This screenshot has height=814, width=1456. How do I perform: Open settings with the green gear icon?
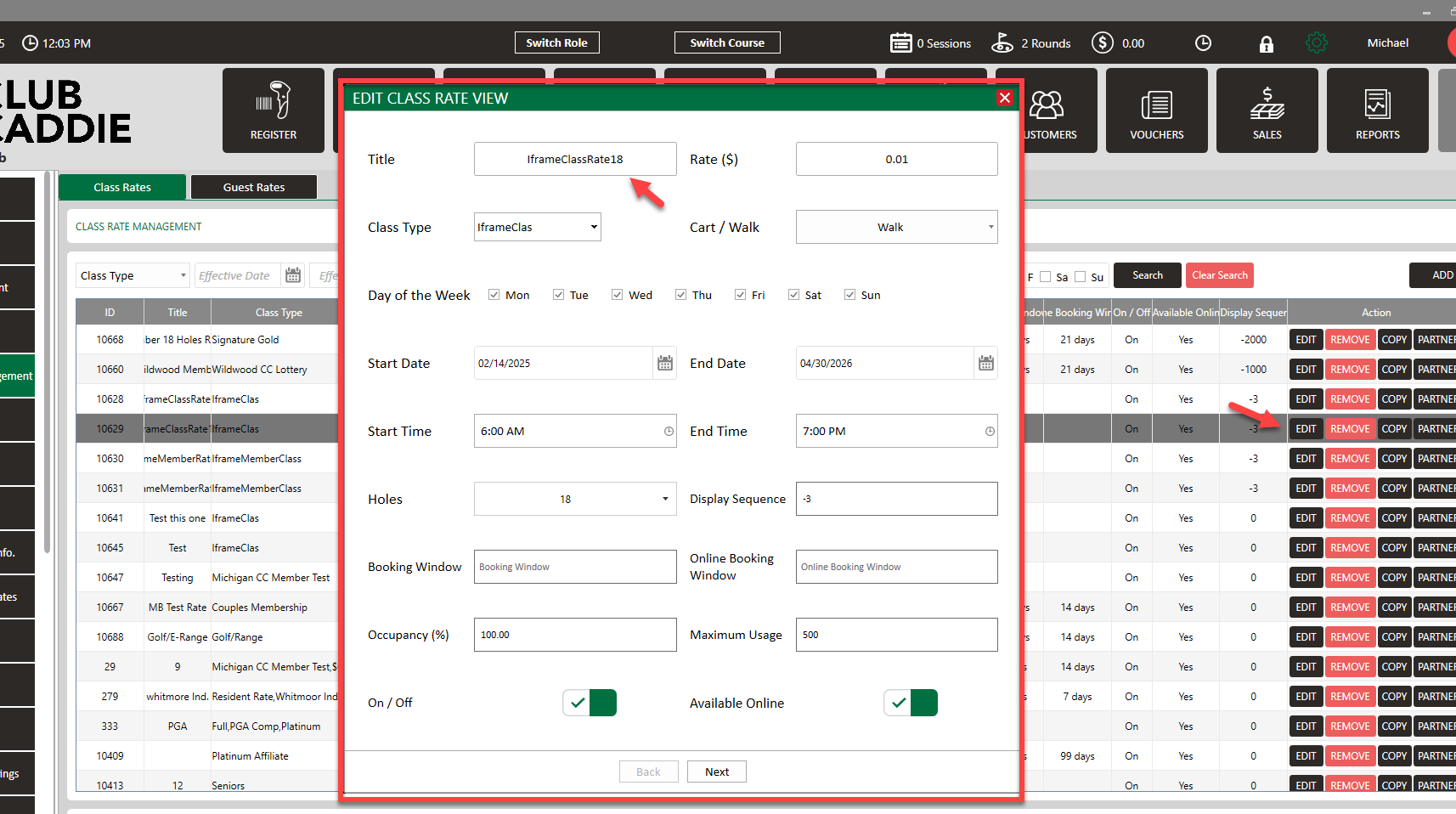[x=1316, y=43]
